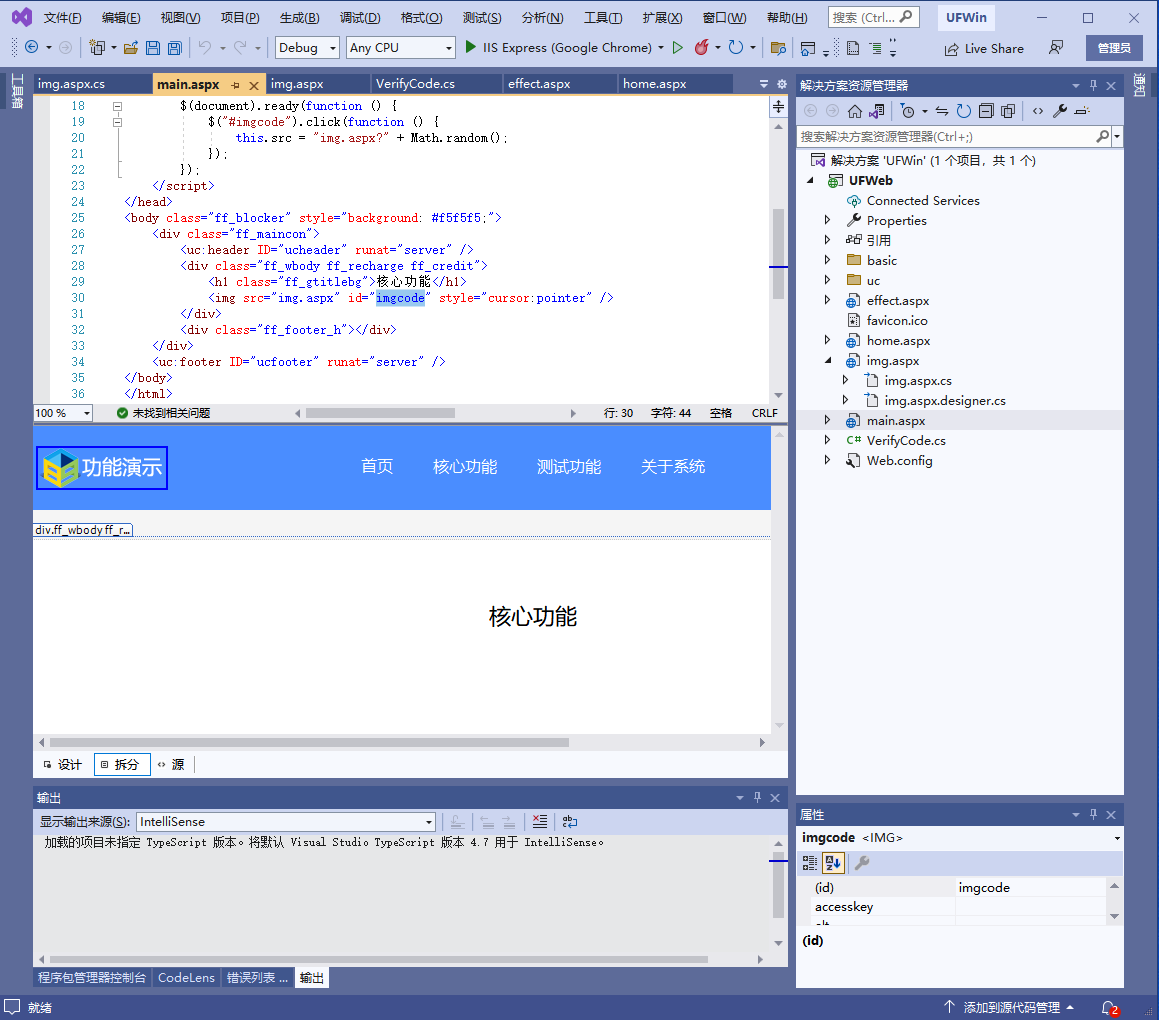Click the Undo arrow icon
The height and width of the screenshot is (1020, 1159).
pyautogui.click(x=205, y=47)
